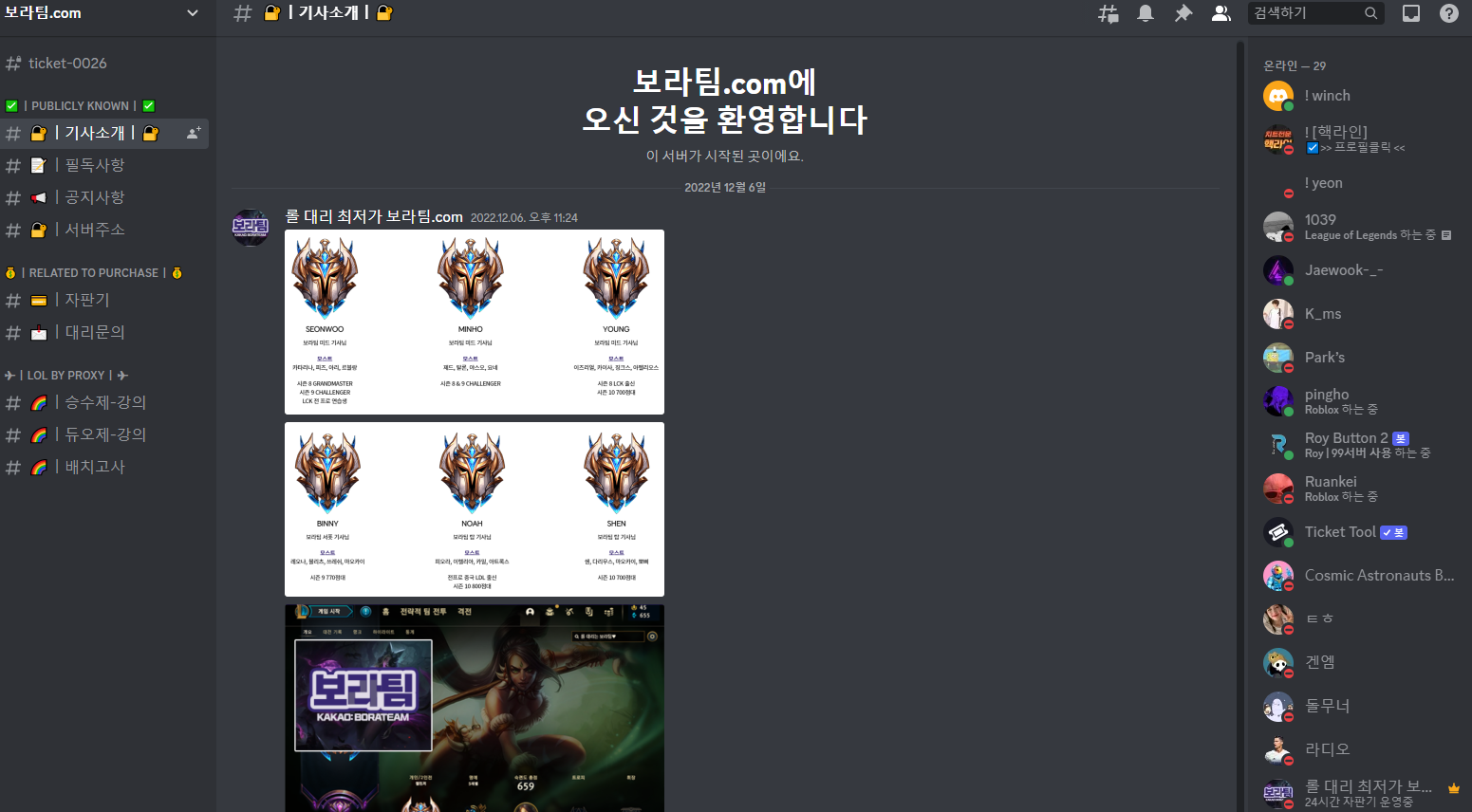1472x812 pixels.
Task: Click the 기사소개 channel title in header
Action: coord(327,13)
